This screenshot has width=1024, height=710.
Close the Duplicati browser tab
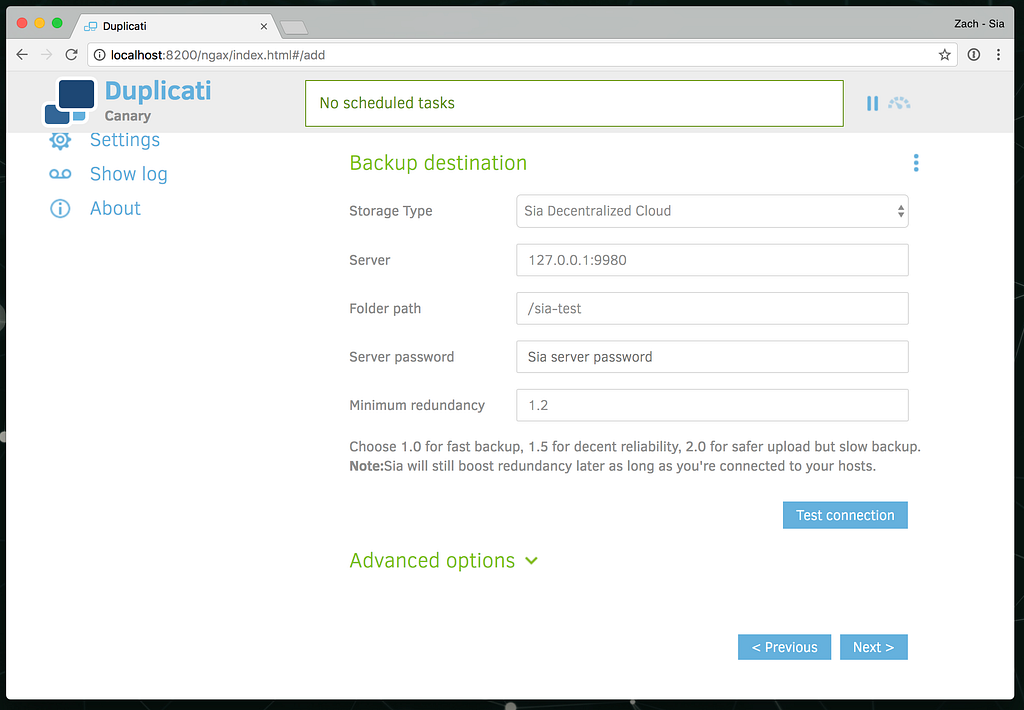pyautogui.click(x=264, y=26)
